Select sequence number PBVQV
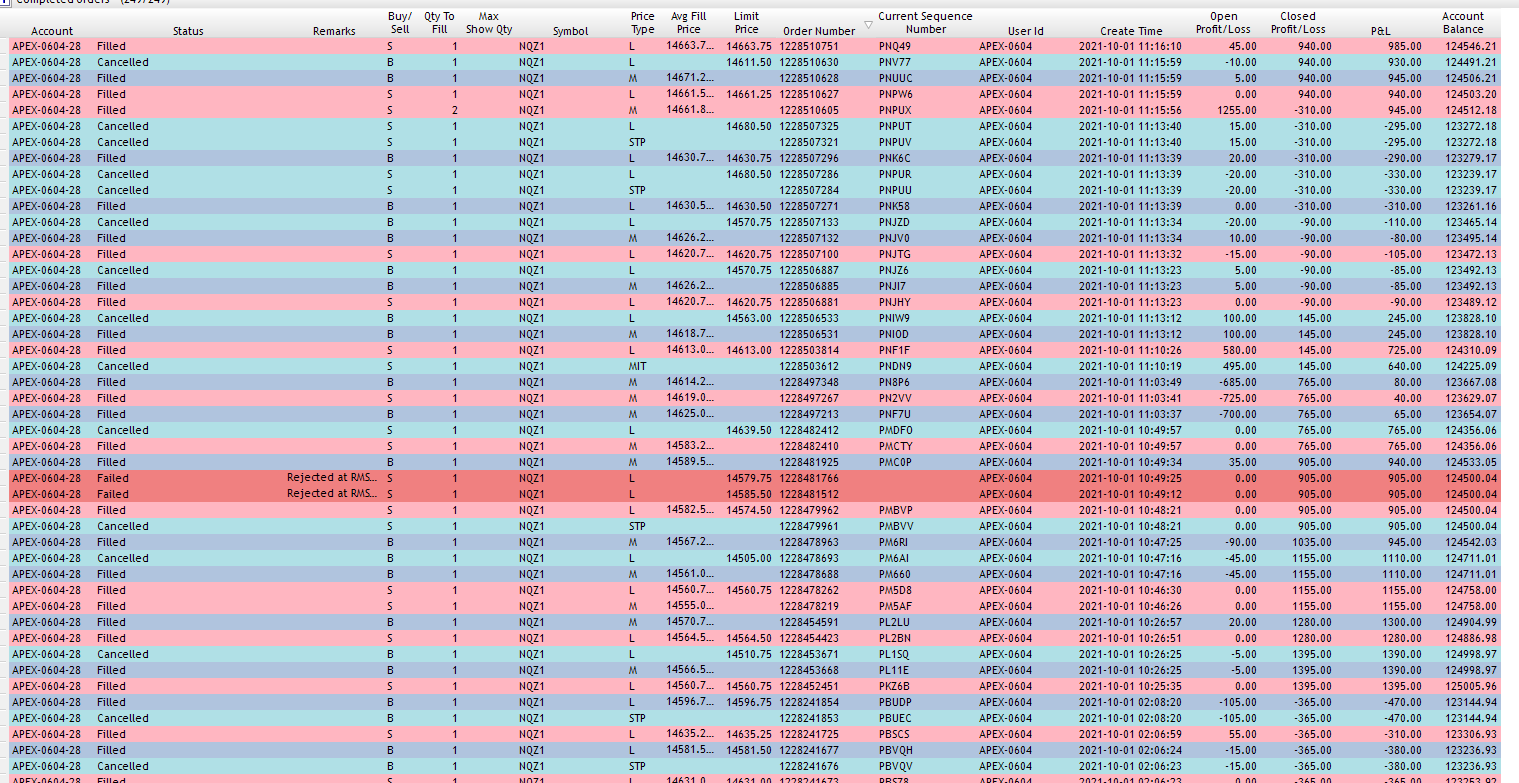This screenshot has height=783, width=1519. pos(895,766)
